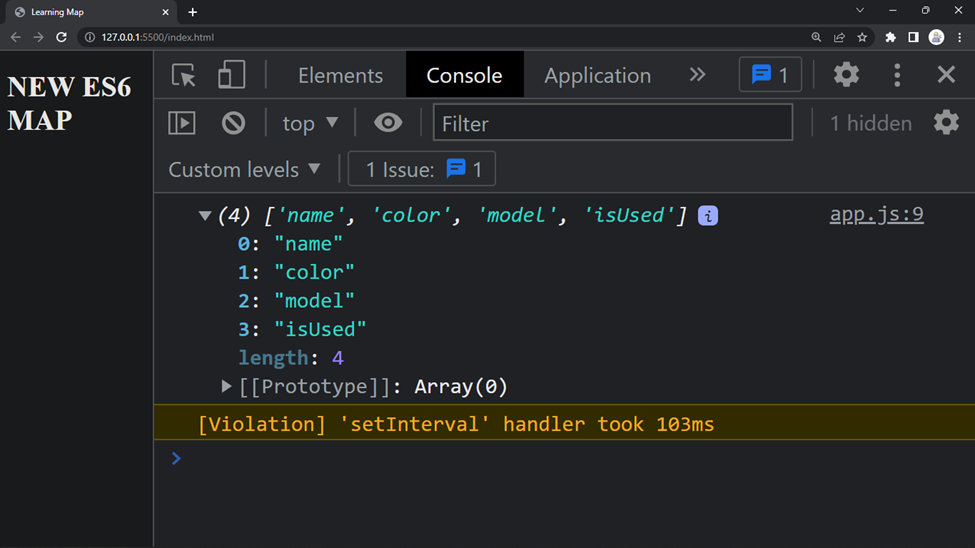Screen dimensions: 975x548
Task: Click the 1 Issue button
Action: [x=422, y=169]
